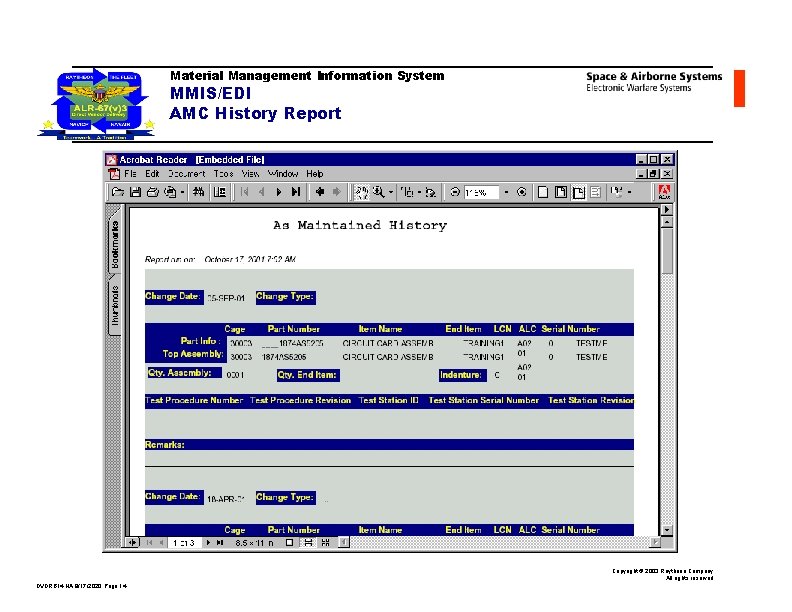This screenshot has width=792, height=612.
Task: Toggle the navigation pane toolbar icon
Action: pos(219,192)
